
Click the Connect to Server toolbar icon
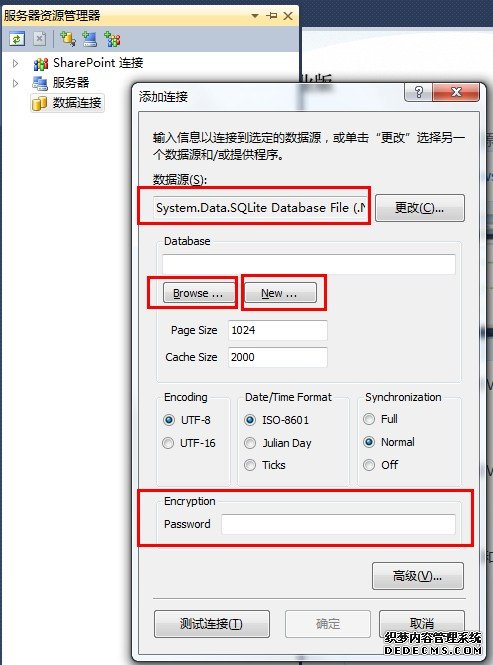tap(90, 39)
